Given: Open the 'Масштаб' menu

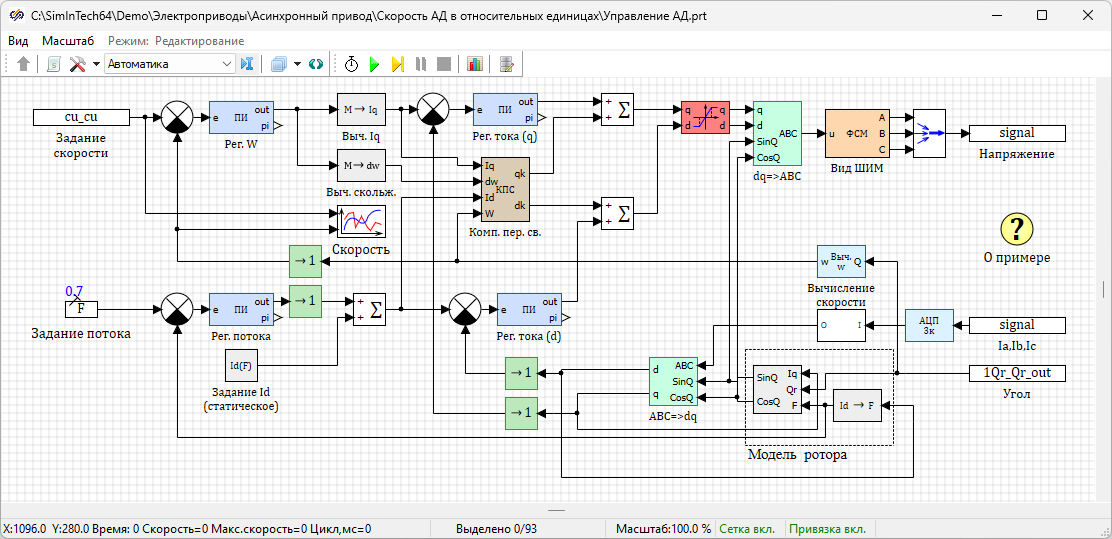Looking at the screenshot, I should click(68, 41).
